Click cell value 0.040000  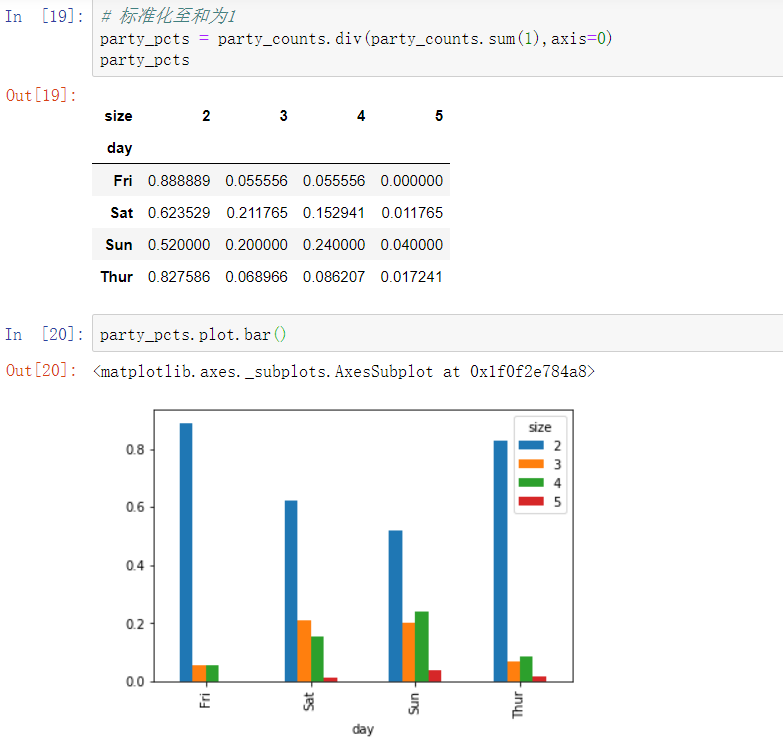(412, 245)
